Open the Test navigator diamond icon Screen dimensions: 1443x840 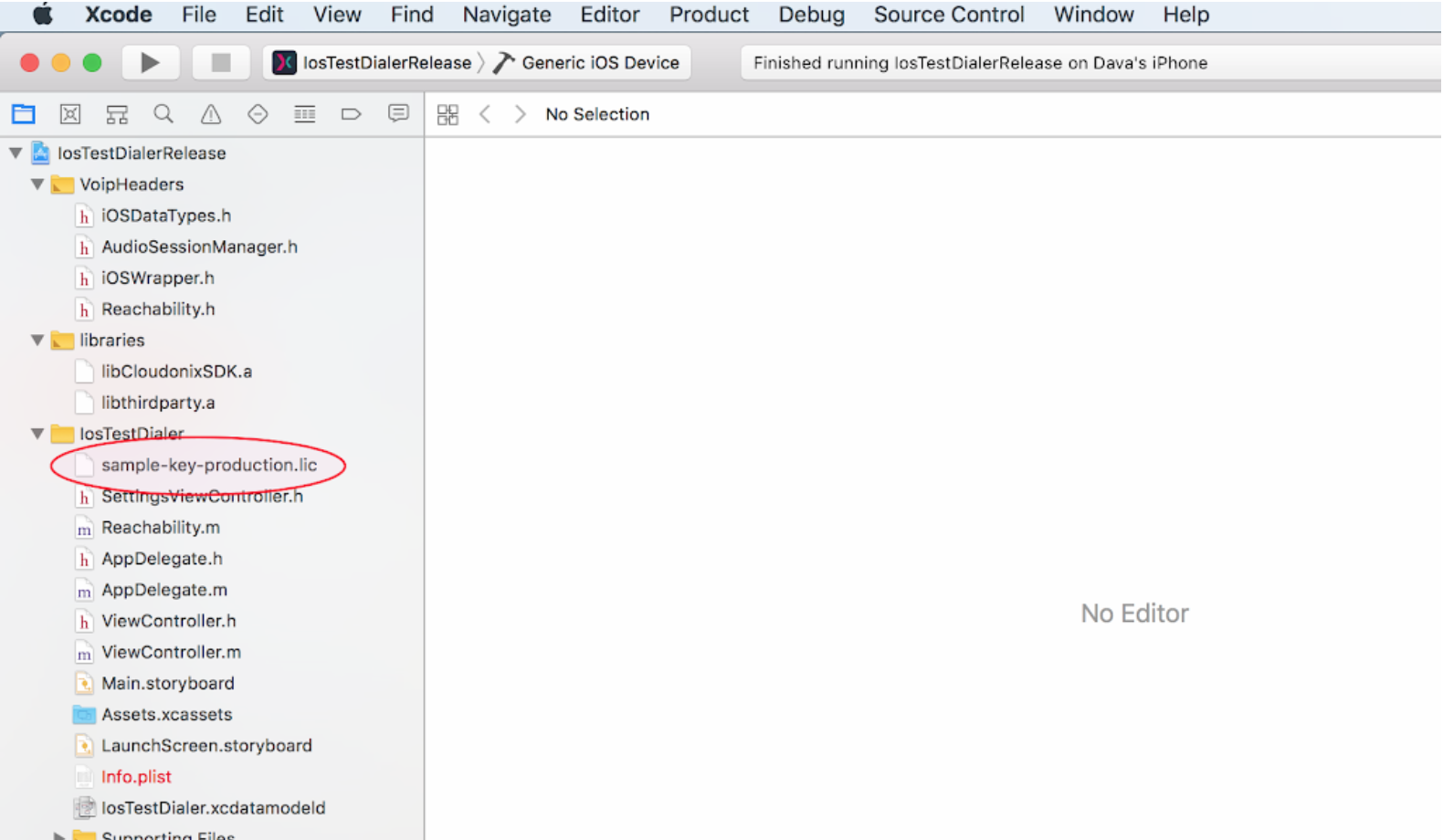pyautogui.click(x=258, y=114)
